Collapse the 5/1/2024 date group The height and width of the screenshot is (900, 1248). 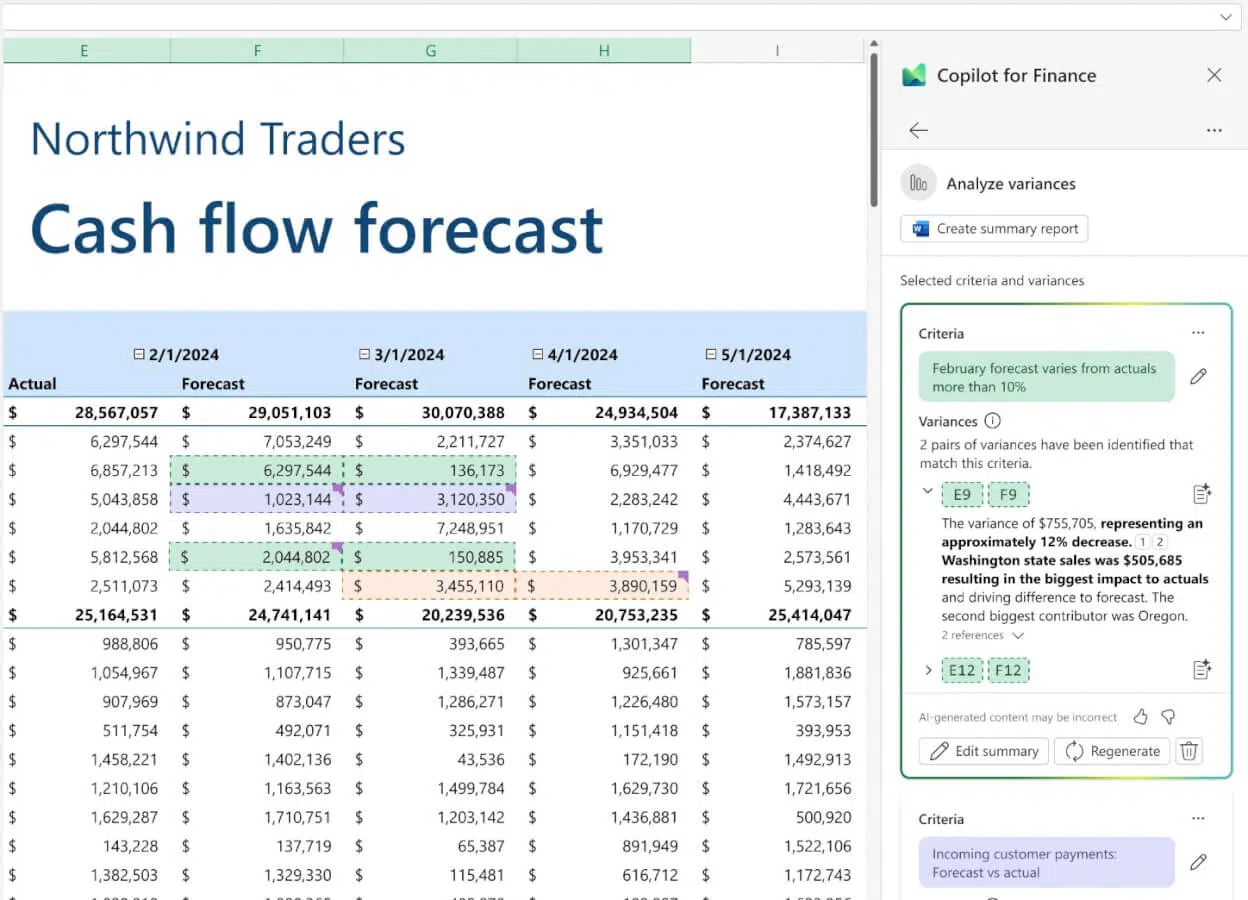coord(711,354)
